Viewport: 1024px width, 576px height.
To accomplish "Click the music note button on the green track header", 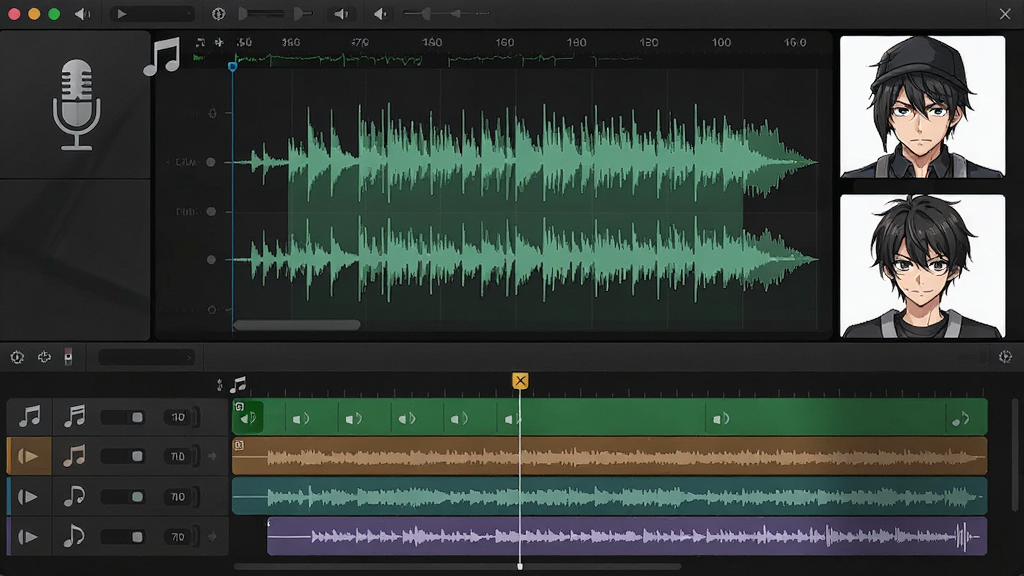I will [x=29, y=416].
